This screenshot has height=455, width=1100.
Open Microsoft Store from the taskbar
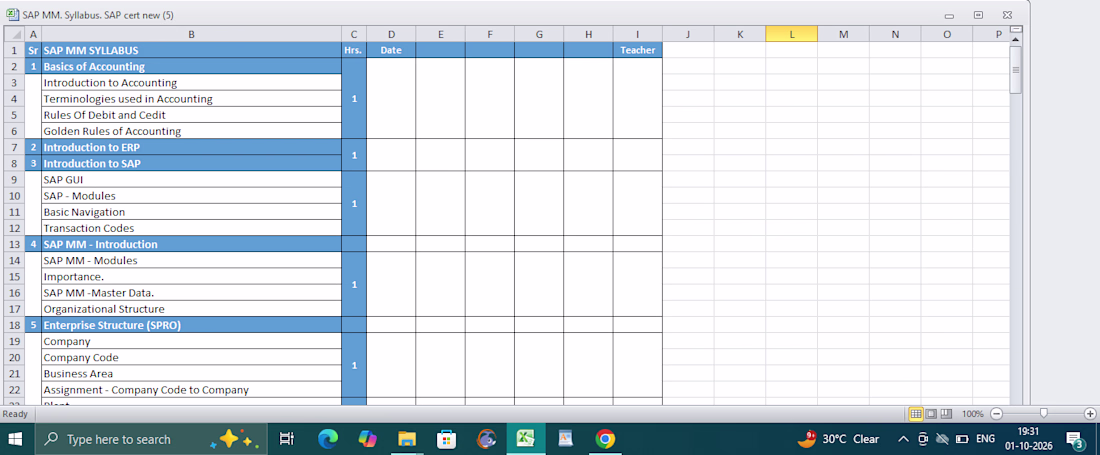[x=446, y=439]
